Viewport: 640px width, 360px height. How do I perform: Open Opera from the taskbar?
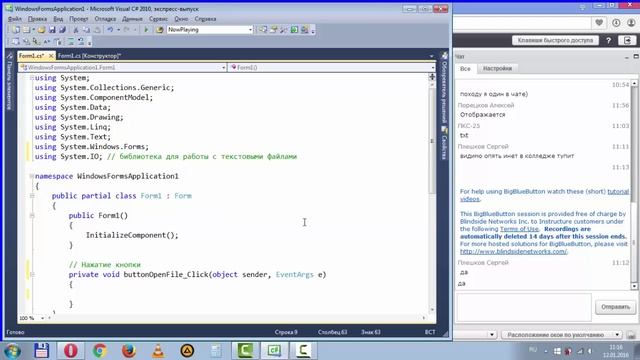71,351
